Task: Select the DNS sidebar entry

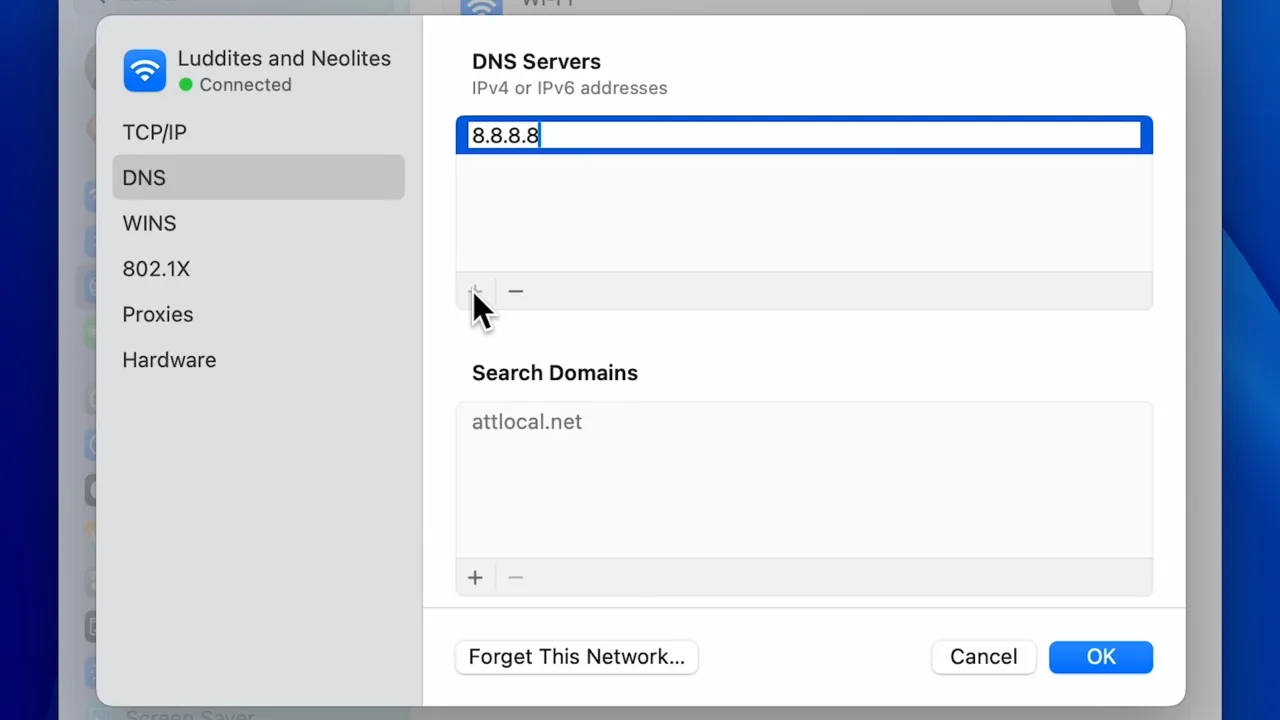Action: coord(143,177)
